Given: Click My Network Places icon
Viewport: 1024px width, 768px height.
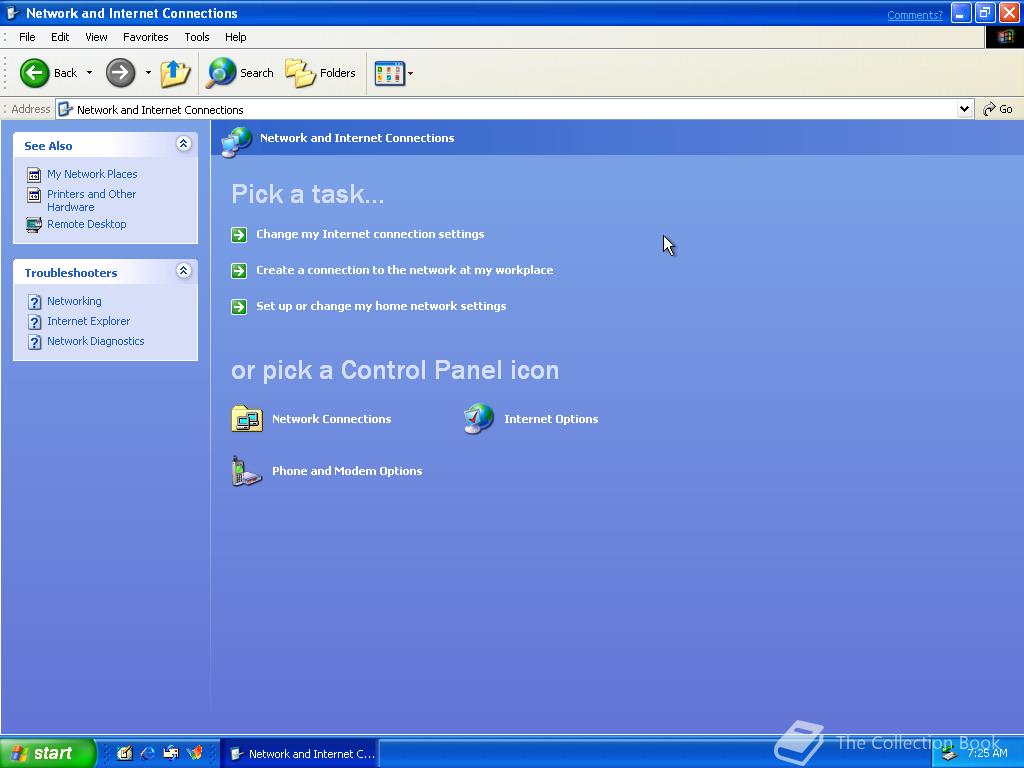Looking at the screenshot, I should [x=34, y=174].
